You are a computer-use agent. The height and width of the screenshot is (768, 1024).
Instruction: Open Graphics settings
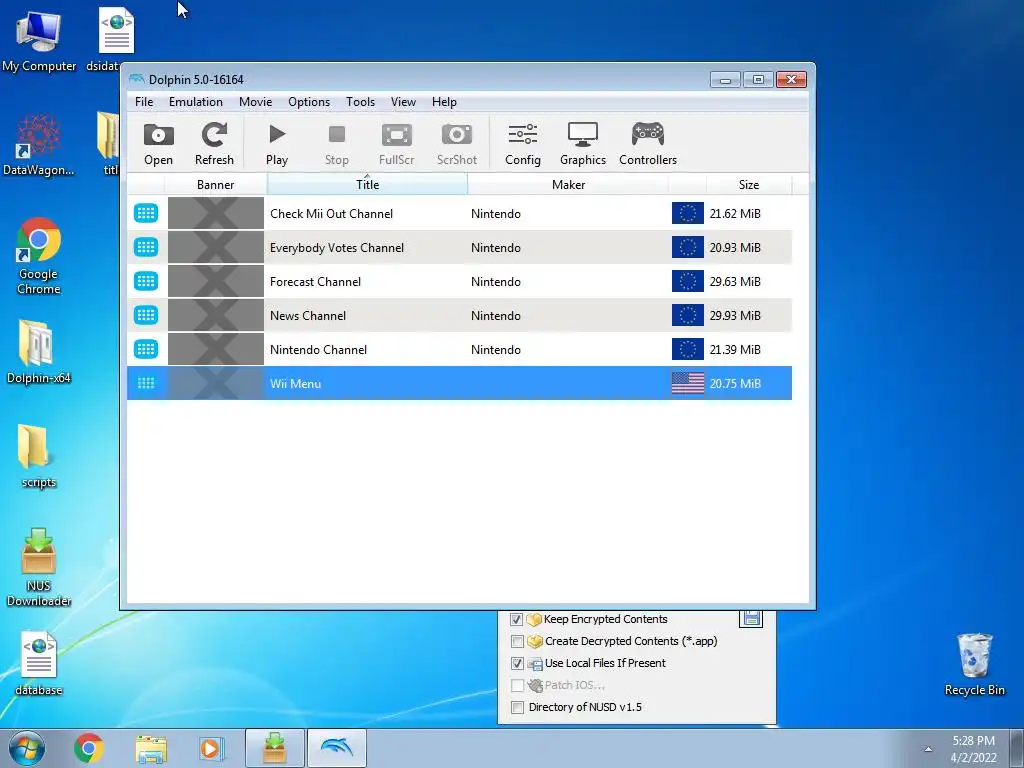pos(583,144)
